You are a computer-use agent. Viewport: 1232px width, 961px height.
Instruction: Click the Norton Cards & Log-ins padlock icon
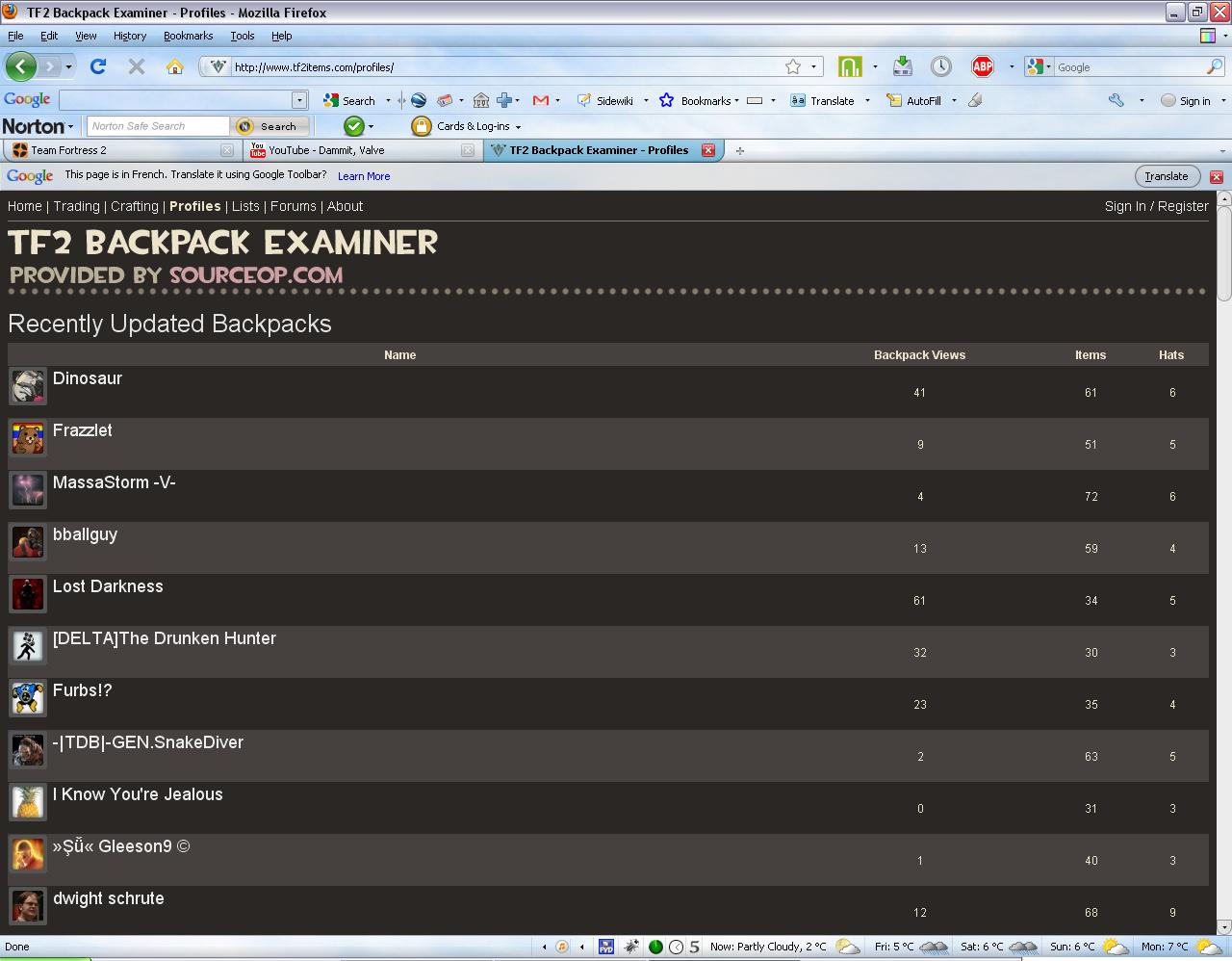tap(421, 126)
